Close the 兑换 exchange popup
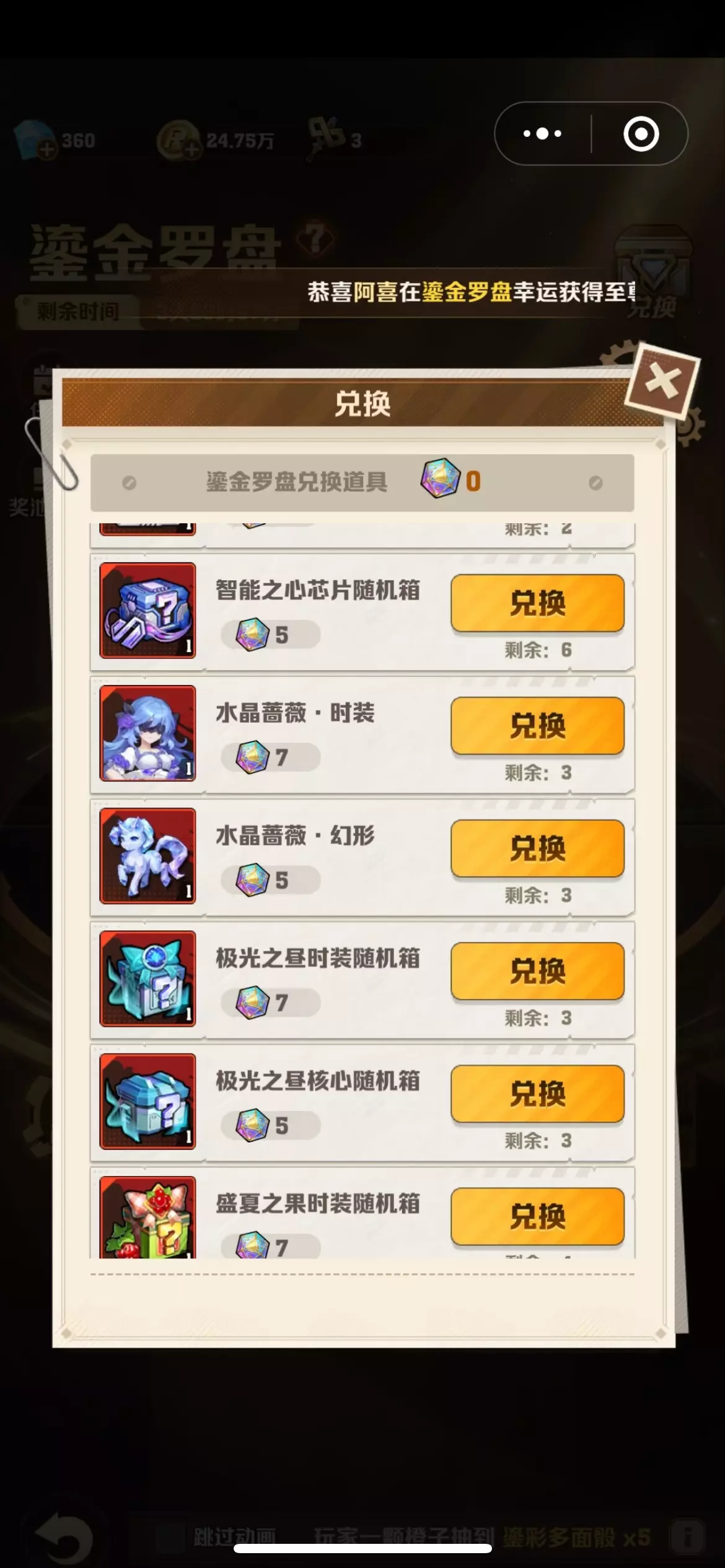This screenshot has height=1568, width=725. click(x=662, y=382)
